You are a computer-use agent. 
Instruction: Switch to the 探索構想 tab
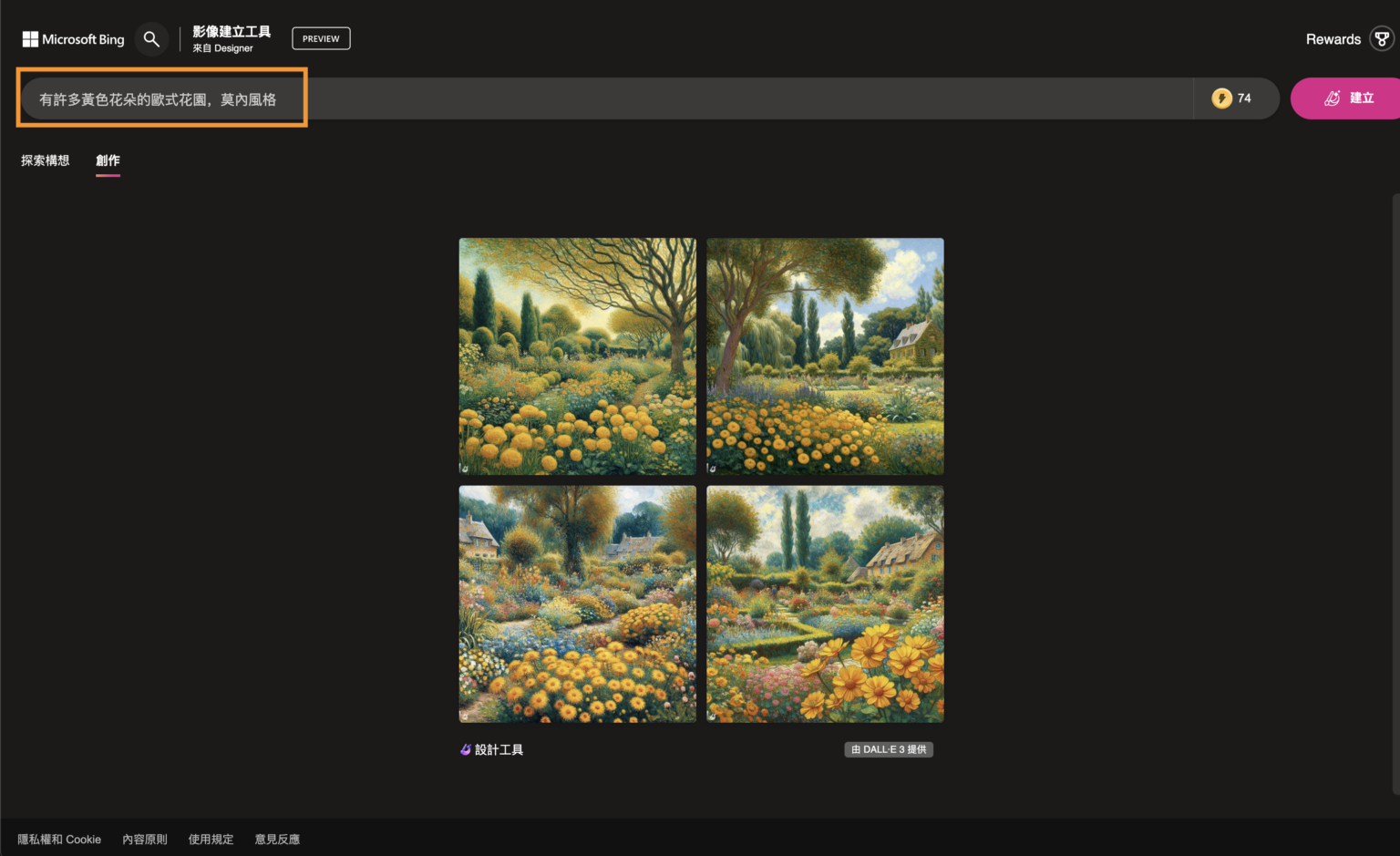coord(45,160)
